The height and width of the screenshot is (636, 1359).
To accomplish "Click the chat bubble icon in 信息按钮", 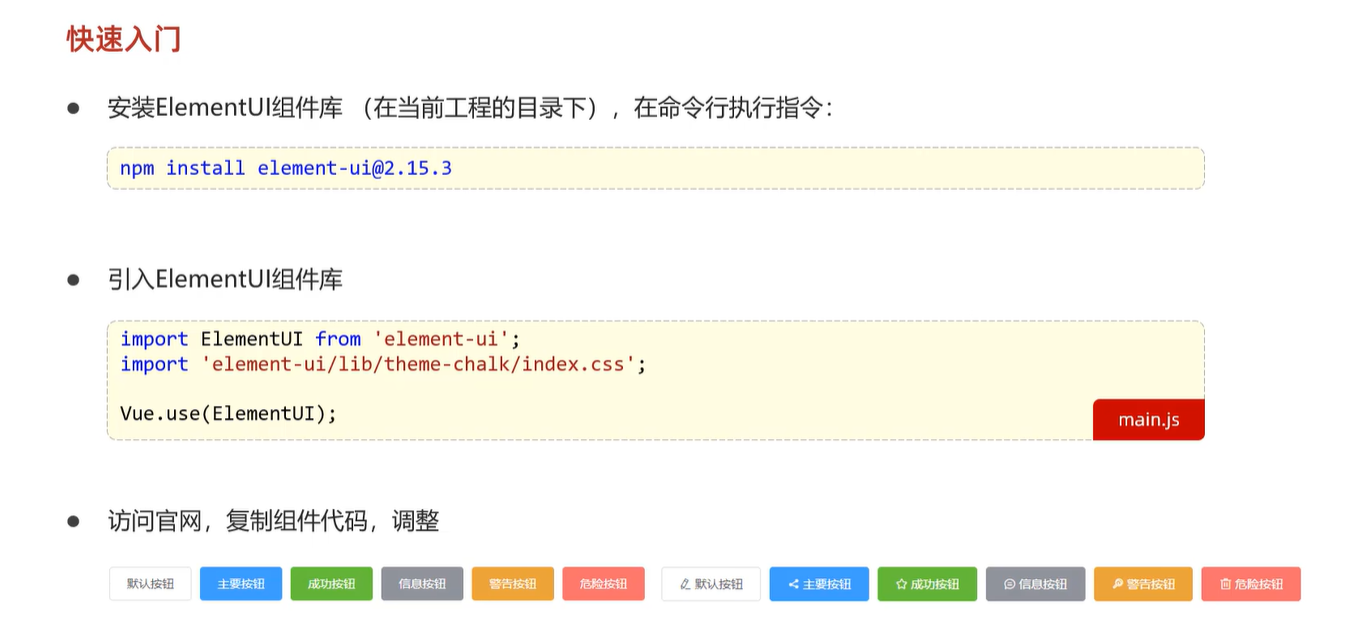I will click(1010, 584).
